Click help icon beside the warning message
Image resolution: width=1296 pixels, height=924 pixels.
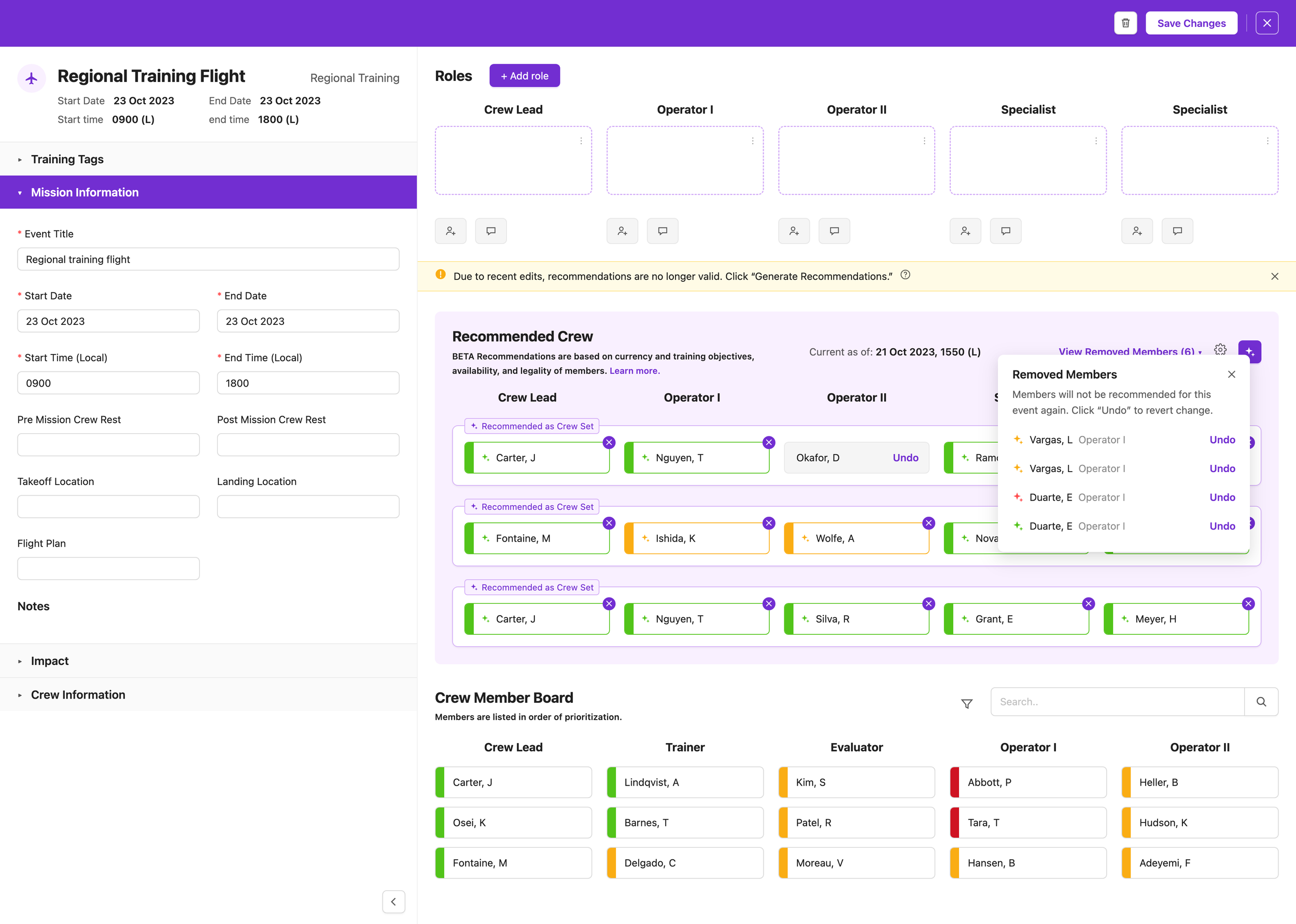[x=906, y=275]
